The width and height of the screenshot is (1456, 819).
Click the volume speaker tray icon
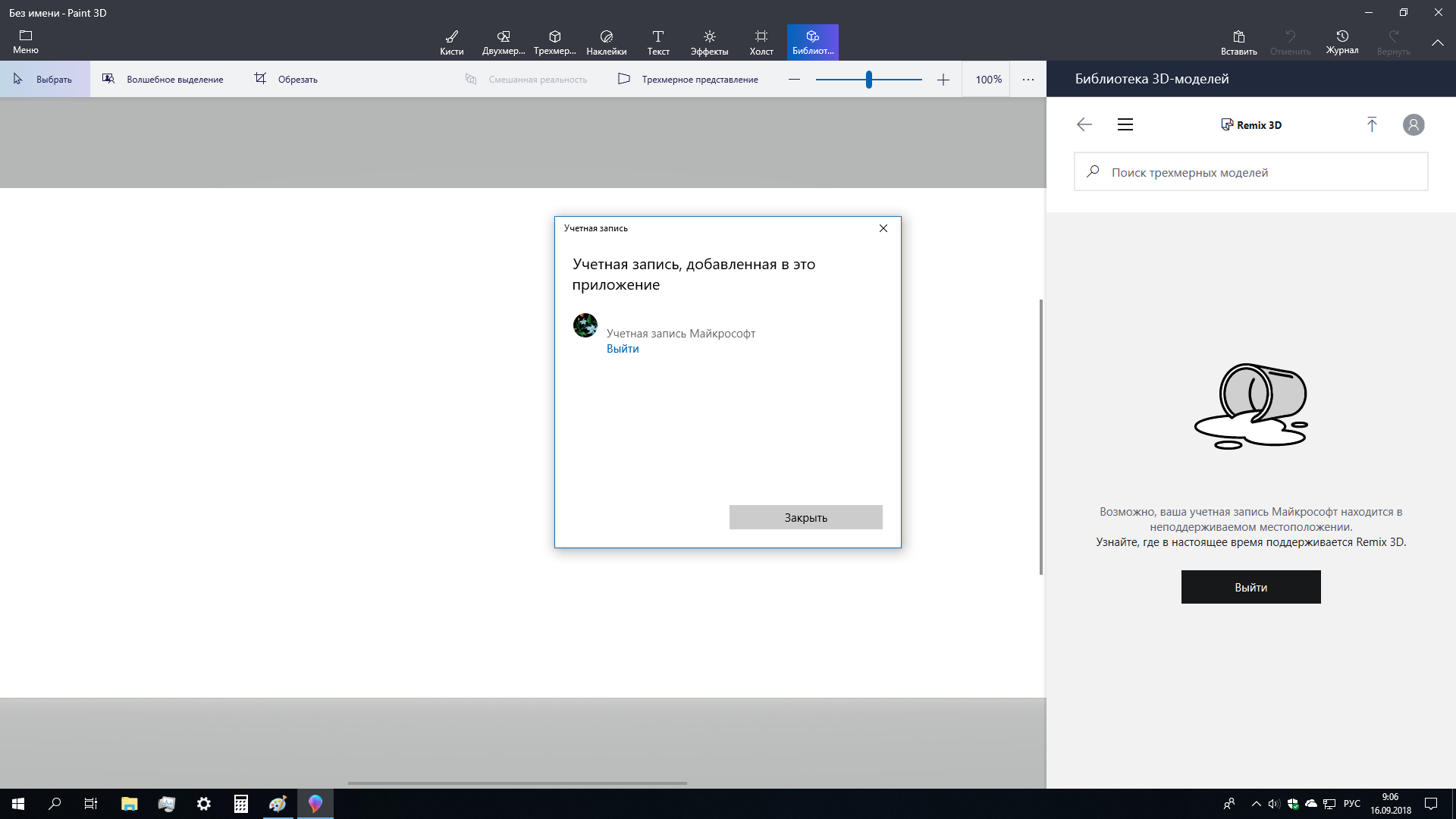(1274, 804)
